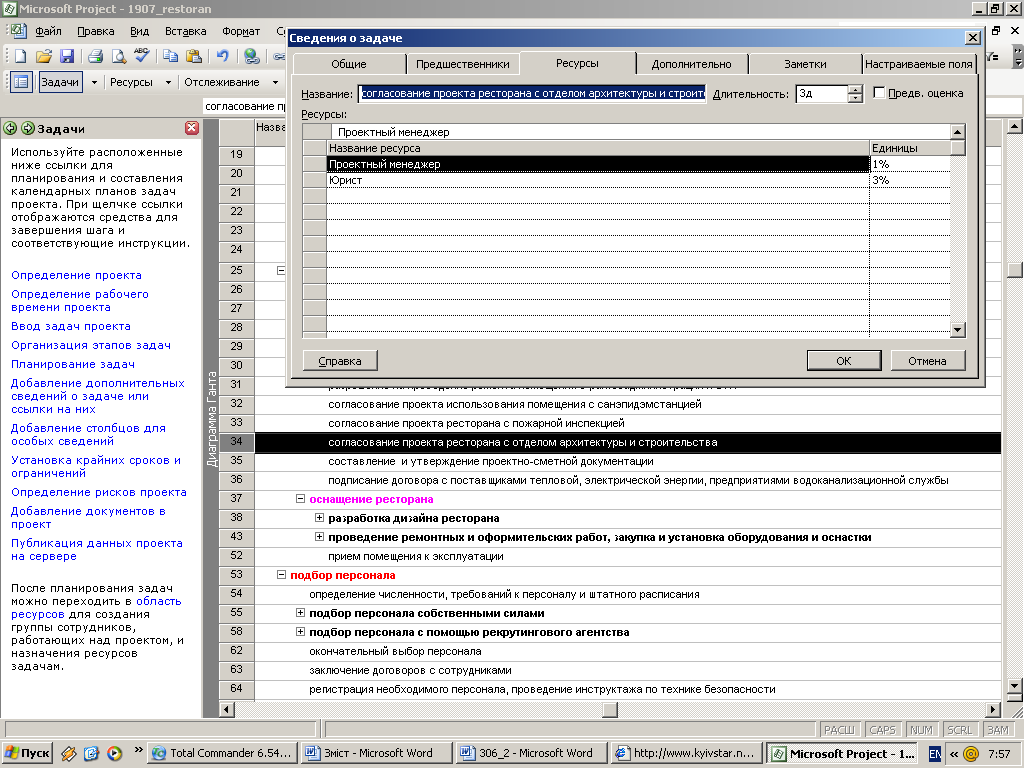Open the Заметки tab

(x=805, y=64)
